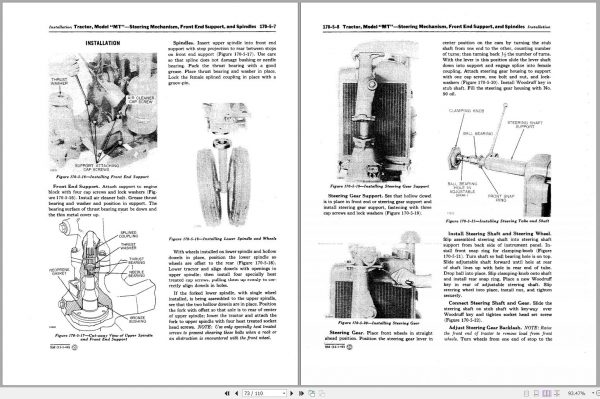Go to the next page
This screenshot has width=600, height=399.
[292, 393]
